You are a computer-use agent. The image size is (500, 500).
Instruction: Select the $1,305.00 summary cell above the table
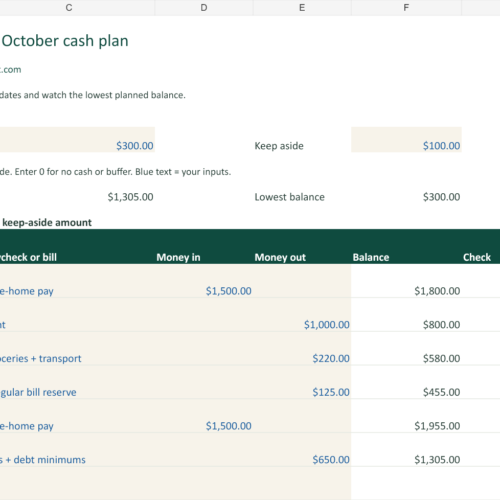[x=130, y=197]
